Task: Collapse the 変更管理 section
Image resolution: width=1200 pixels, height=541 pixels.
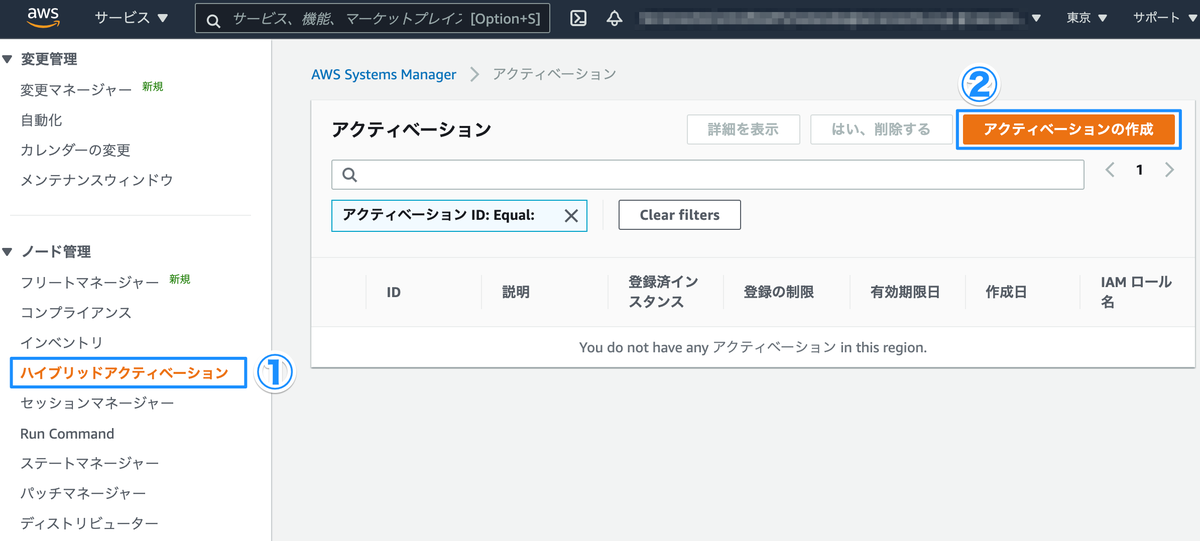Action: pos(8,60)
